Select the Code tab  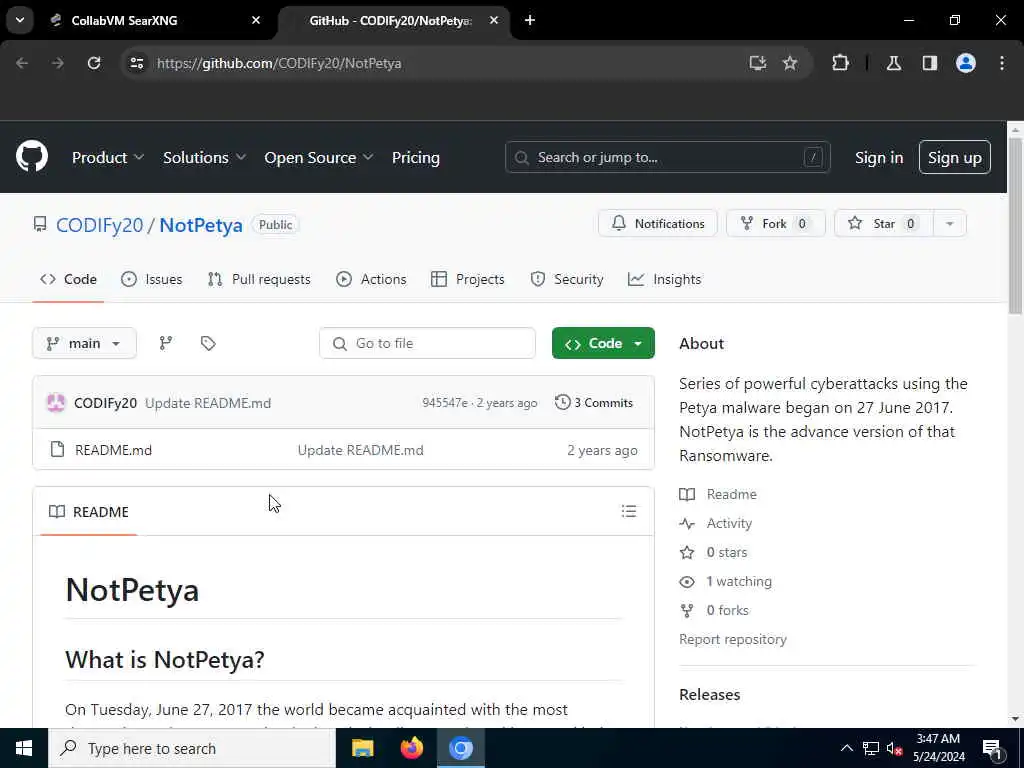click(69, 280)
